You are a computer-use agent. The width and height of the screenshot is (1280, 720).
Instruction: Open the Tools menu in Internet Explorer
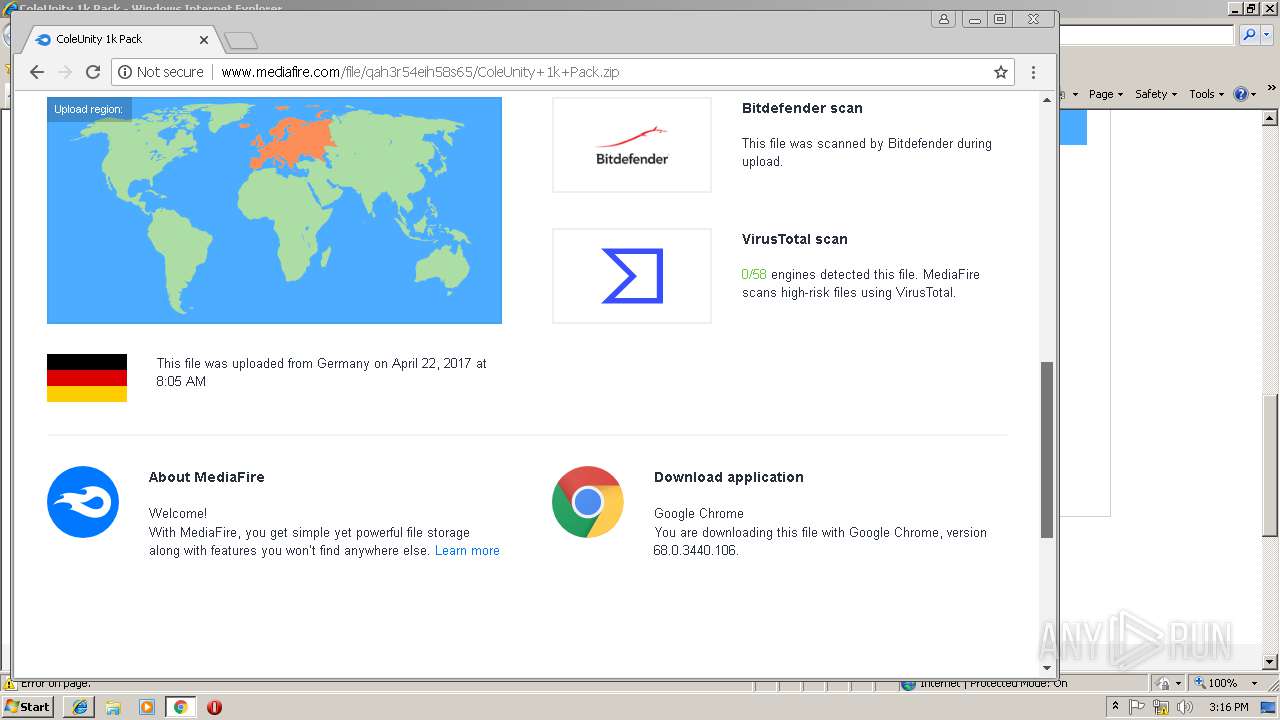click(1206, 94)
